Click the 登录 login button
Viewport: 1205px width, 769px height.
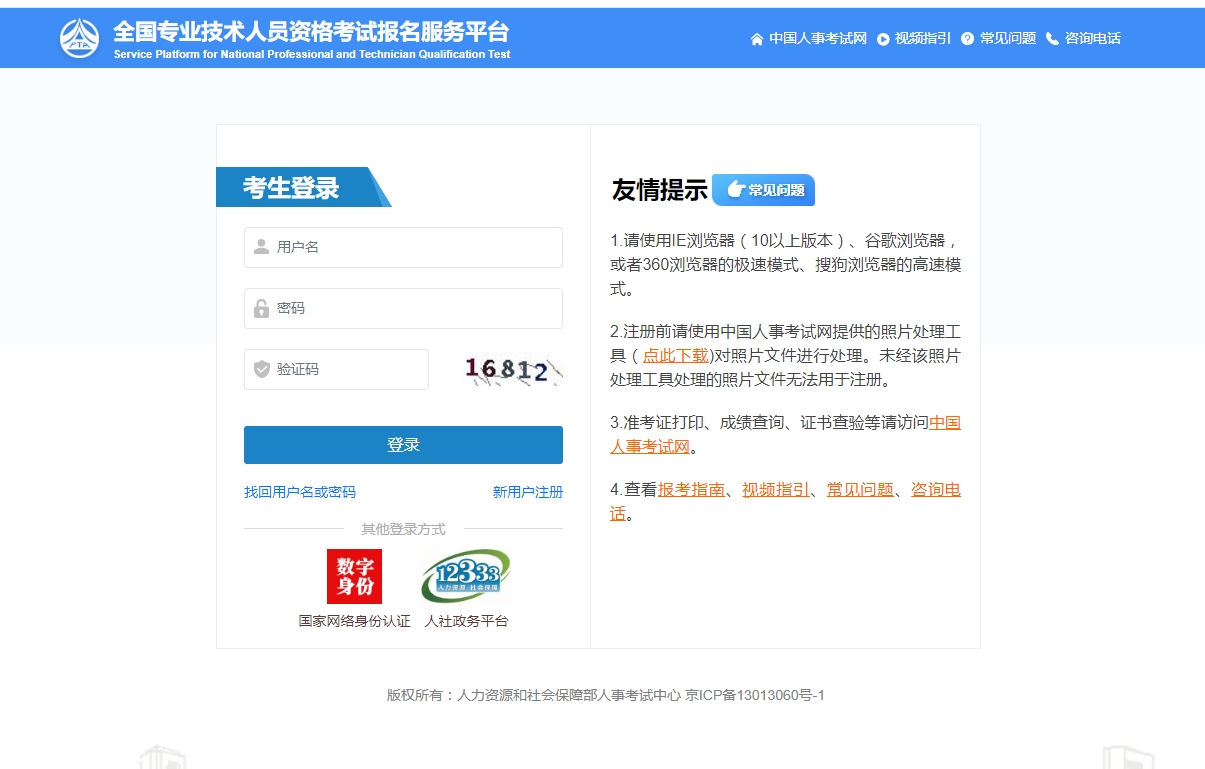point(402,444)
